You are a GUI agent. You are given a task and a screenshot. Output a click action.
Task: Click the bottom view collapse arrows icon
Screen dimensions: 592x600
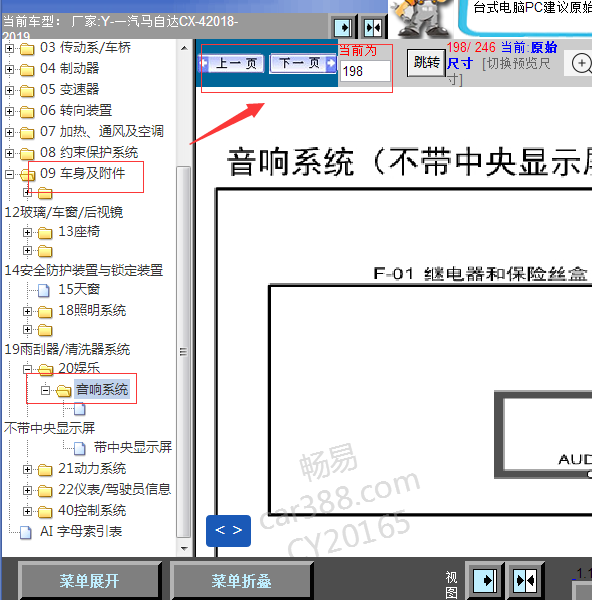[525, 580]
